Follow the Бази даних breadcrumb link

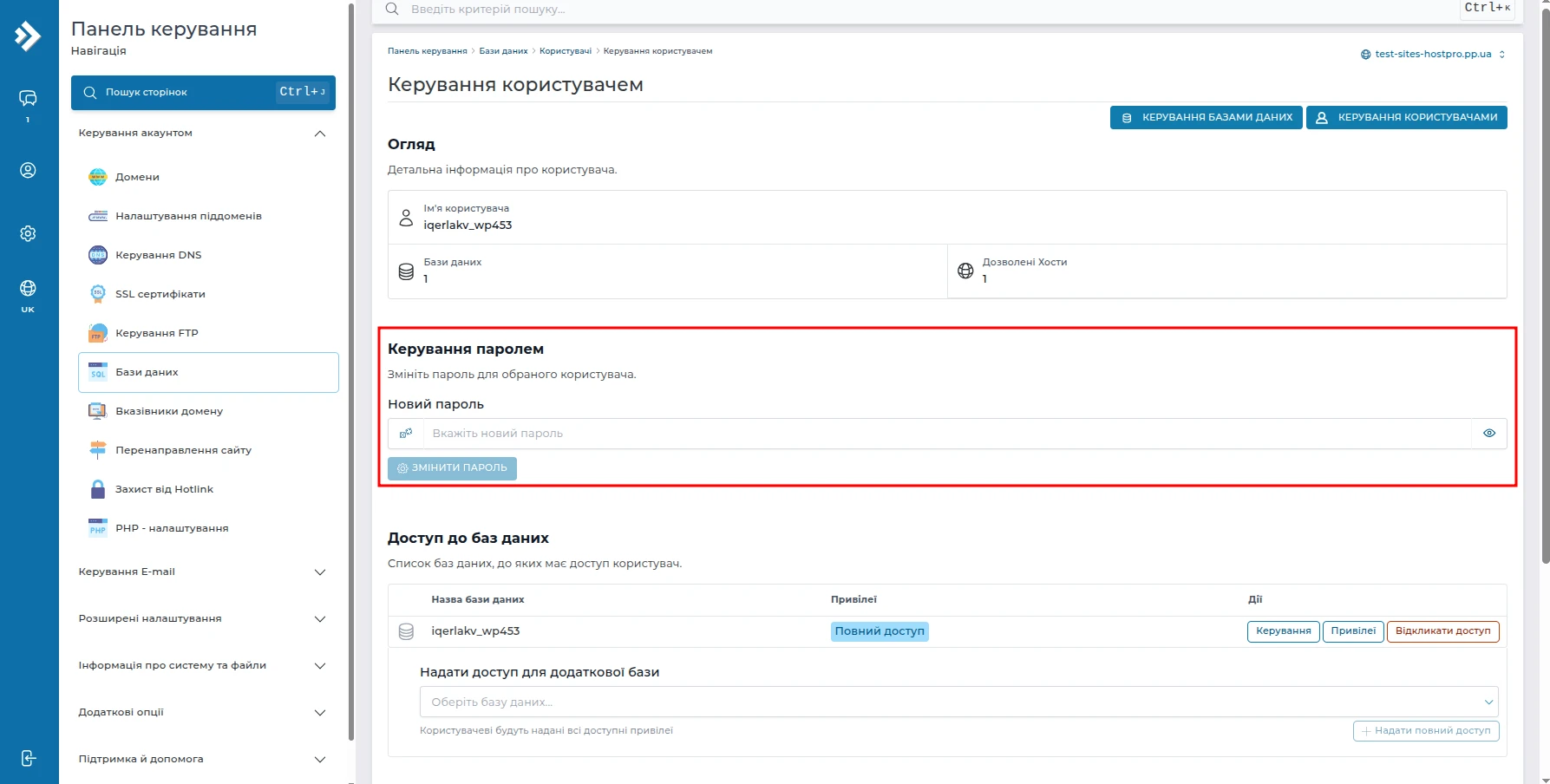click(x=503, y=51)
